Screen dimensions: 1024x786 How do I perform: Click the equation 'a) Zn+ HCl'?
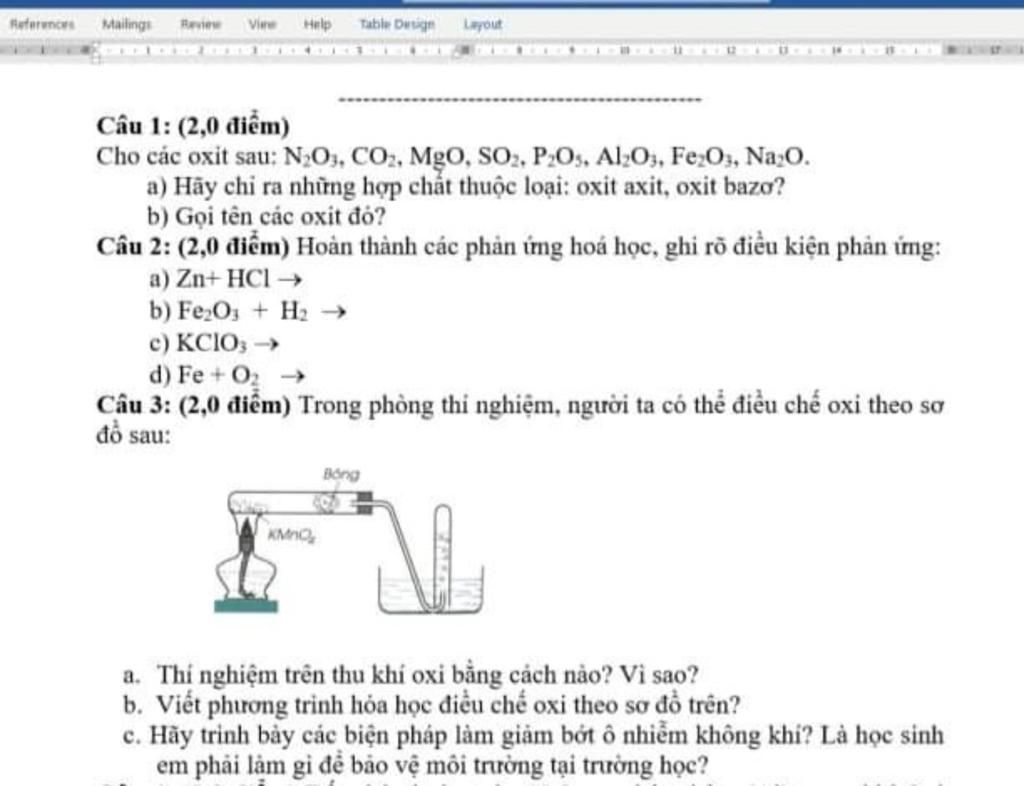click(x=225, y=279)
